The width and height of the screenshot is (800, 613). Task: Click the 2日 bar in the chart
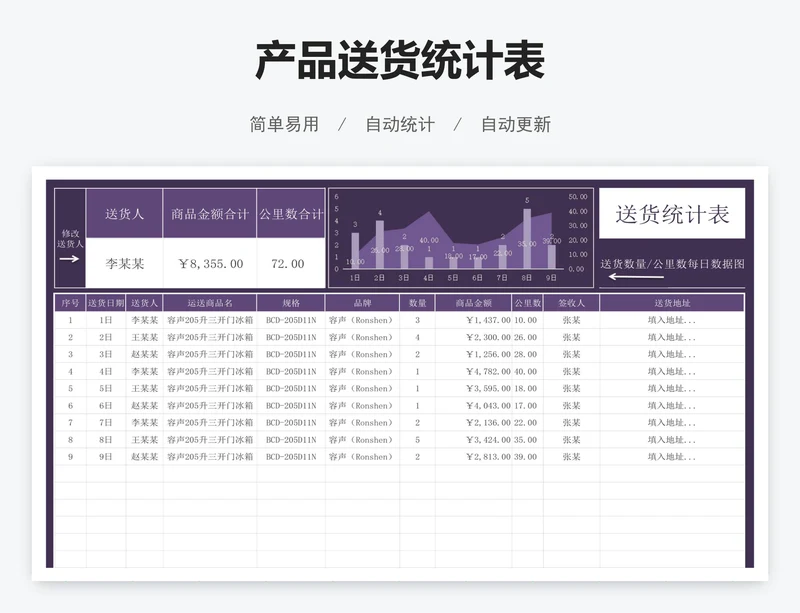pos(379,244)
